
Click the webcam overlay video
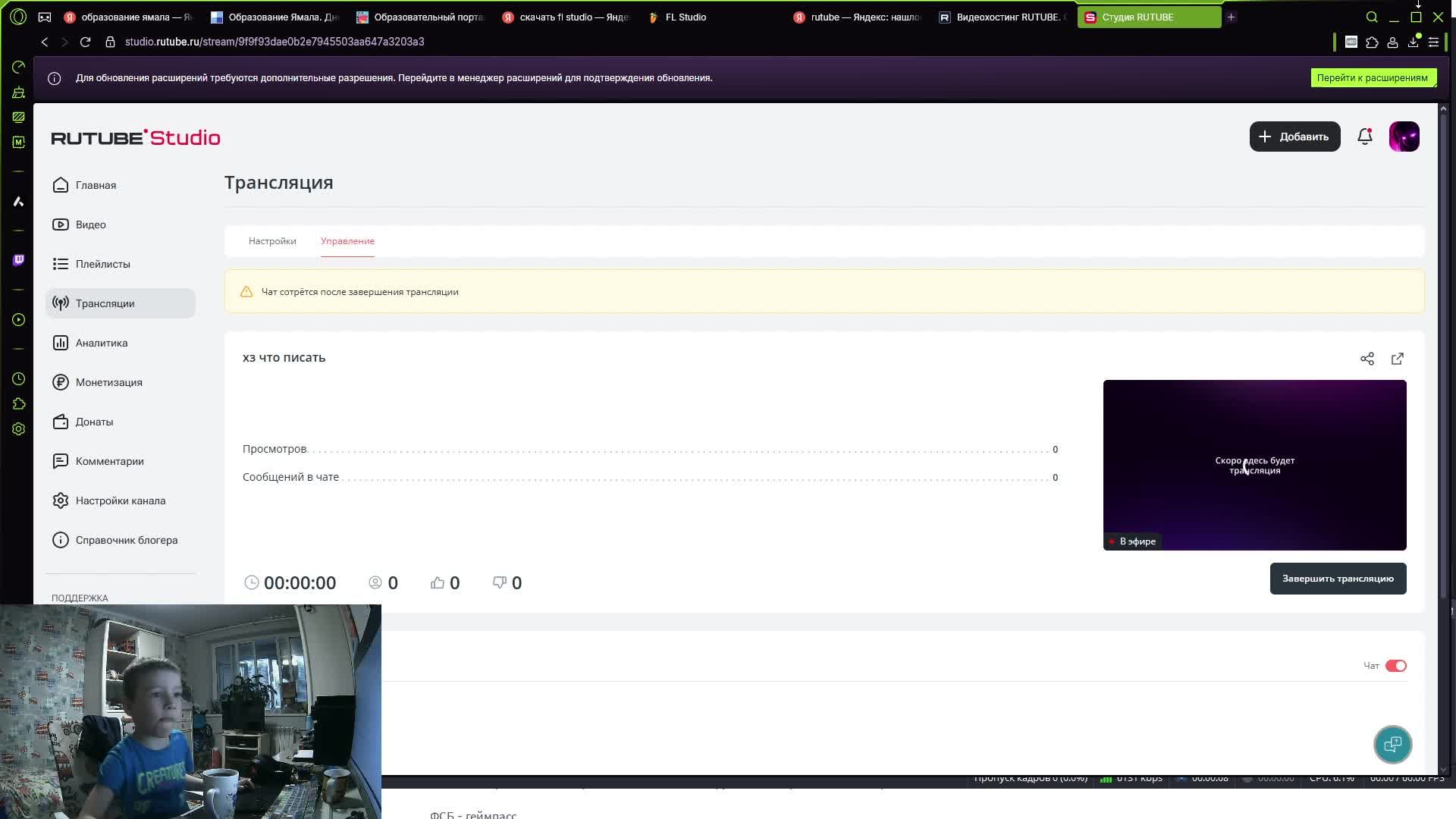coord(190,711)
